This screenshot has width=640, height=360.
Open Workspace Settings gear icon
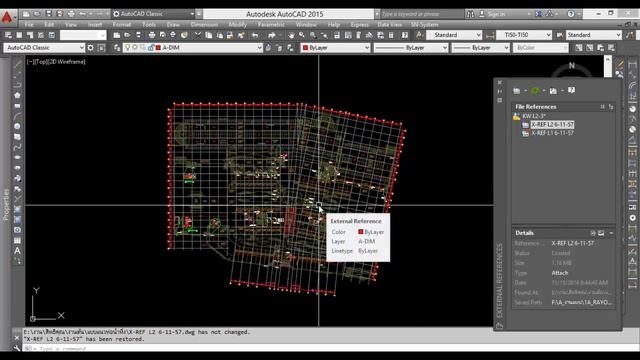91,48
